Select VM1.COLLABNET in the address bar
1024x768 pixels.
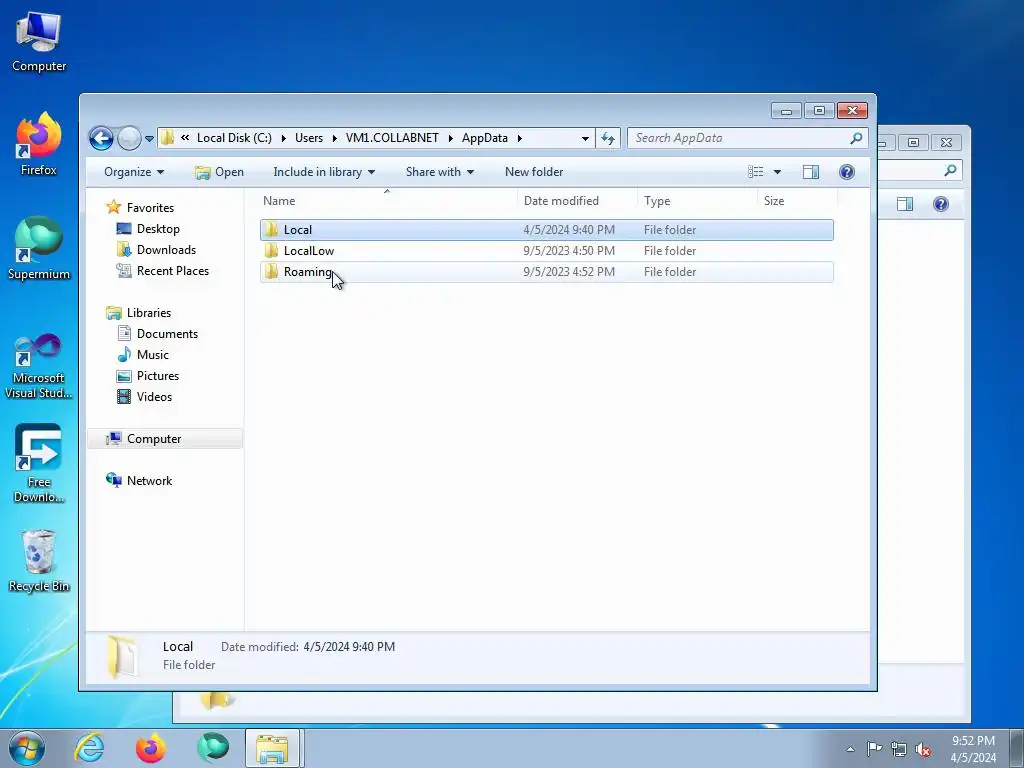(392, 138)
